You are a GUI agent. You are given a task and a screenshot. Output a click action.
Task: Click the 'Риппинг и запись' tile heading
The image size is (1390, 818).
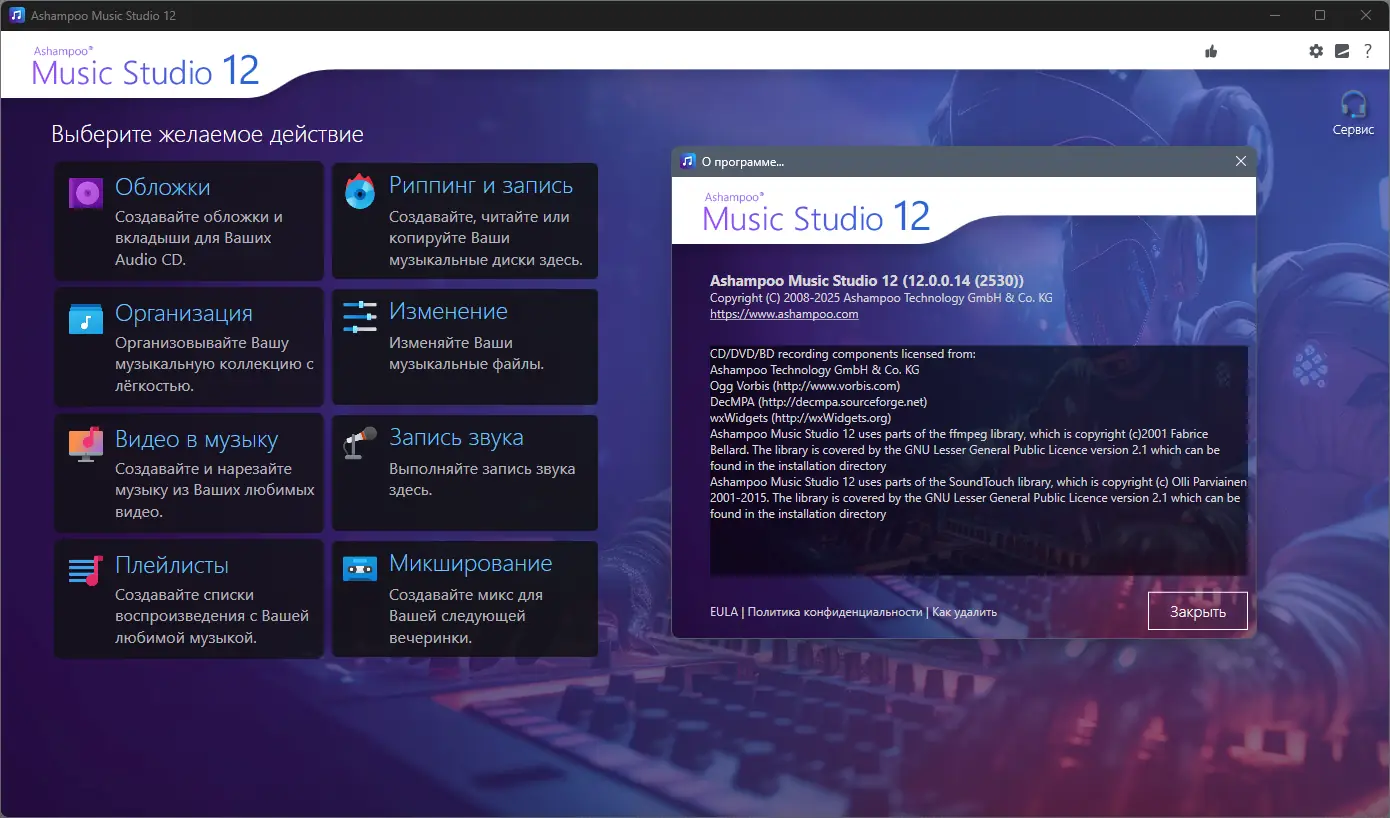tap(481, 185)
